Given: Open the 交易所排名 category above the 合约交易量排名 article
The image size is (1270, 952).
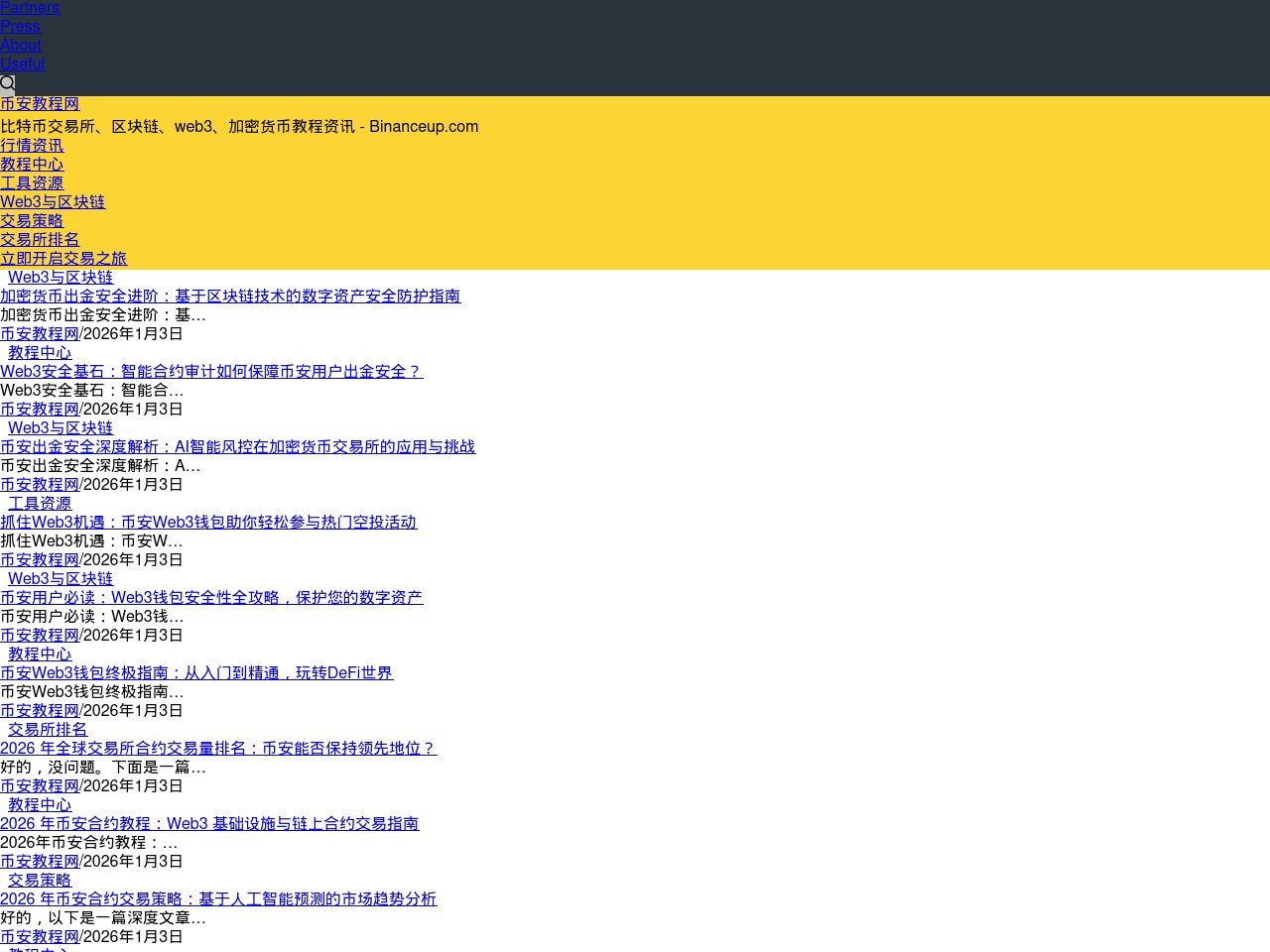Looking at the screenshot, I should (x=48, y=730).
